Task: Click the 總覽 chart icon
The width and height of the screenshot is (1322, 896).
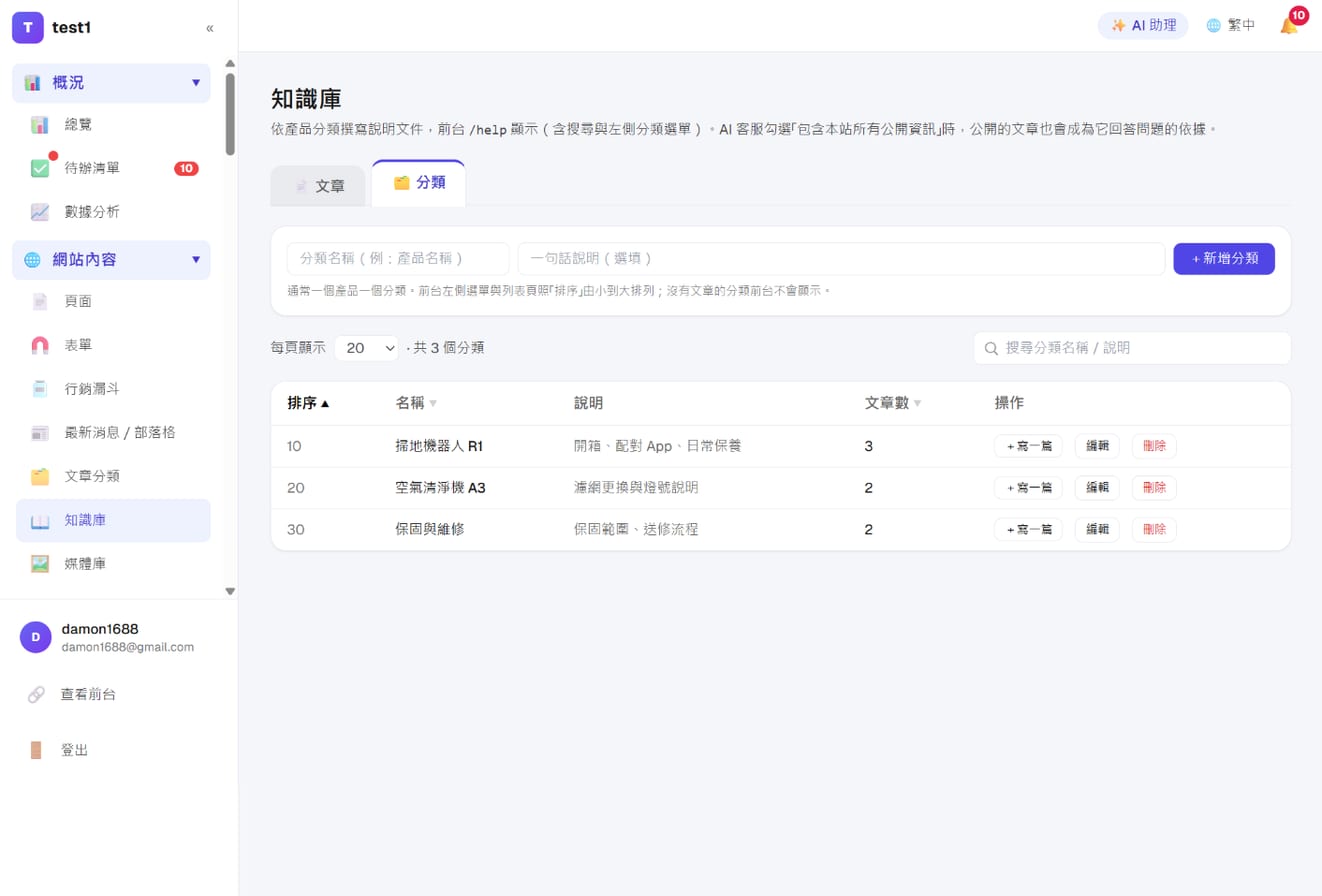Action: [x=40, y=125]
